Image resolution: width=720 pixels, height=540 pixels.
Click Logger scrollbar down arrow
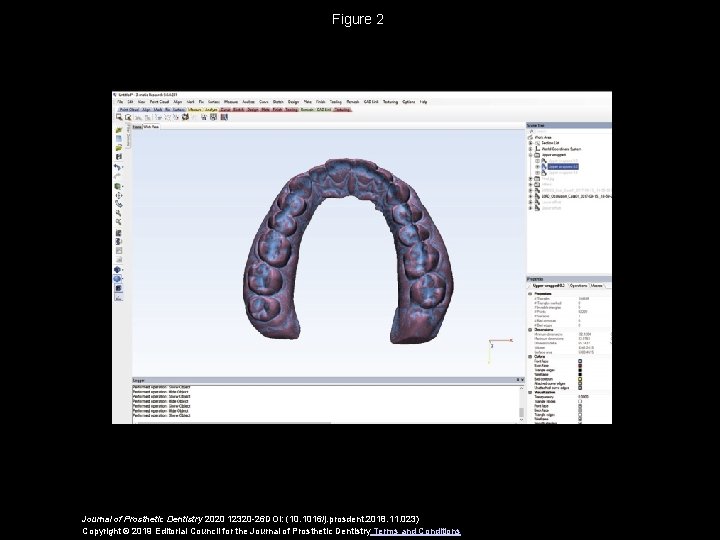521,419
